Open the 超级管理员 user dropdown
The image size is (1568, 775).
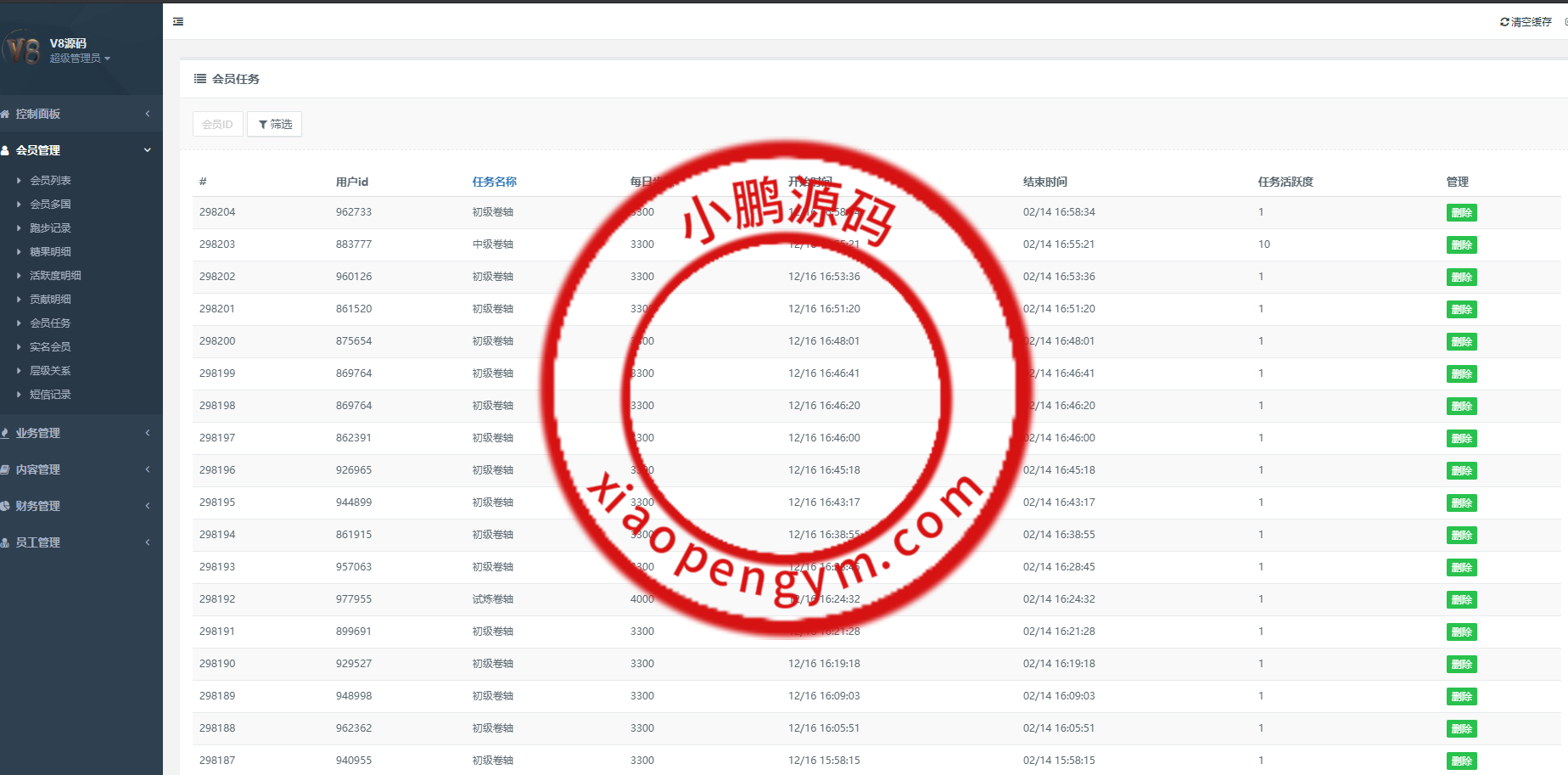coord(80,59)
